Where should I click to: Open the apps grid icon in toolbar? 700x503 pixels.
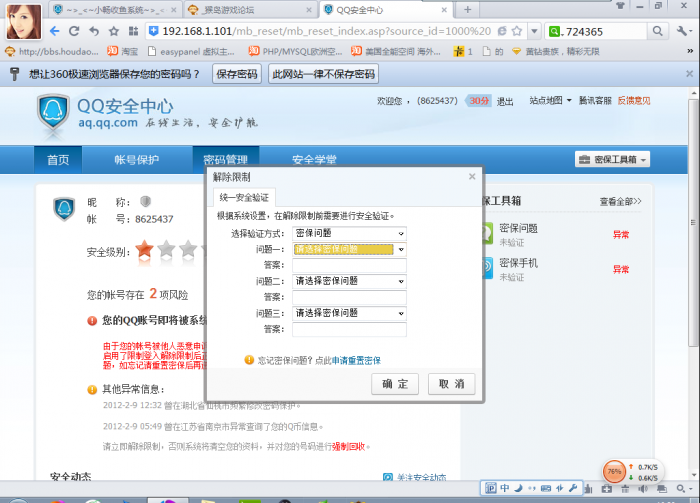pos(133,31)
